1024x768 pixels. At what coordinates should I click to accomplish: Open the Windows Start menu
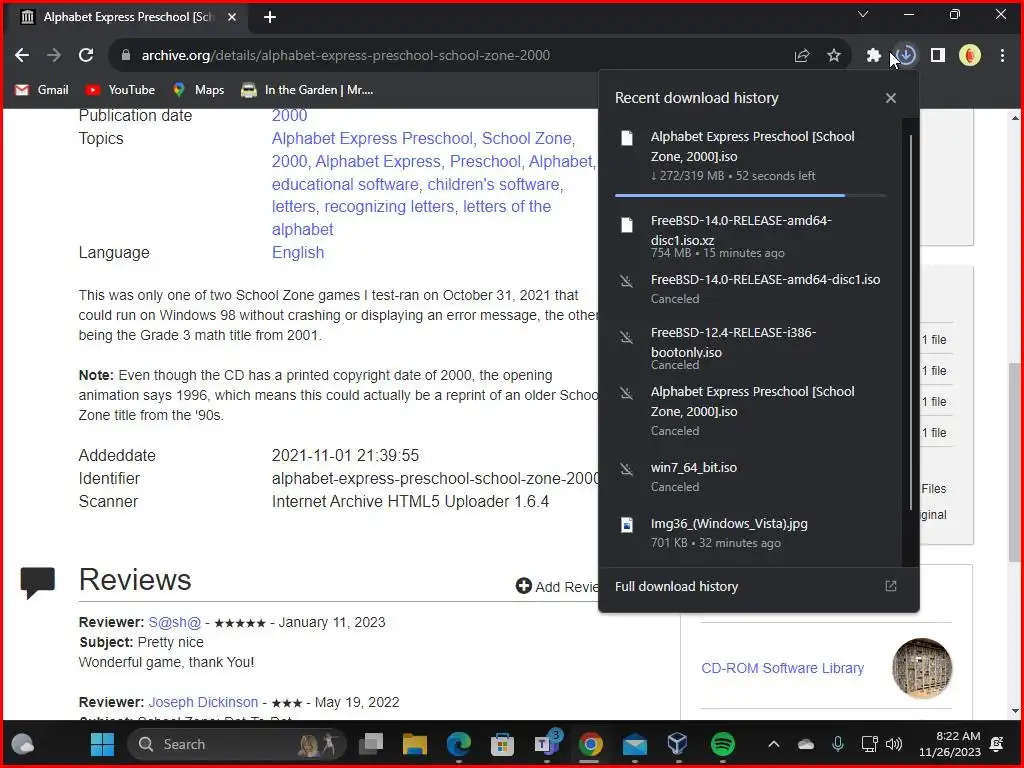coord(103,744)
